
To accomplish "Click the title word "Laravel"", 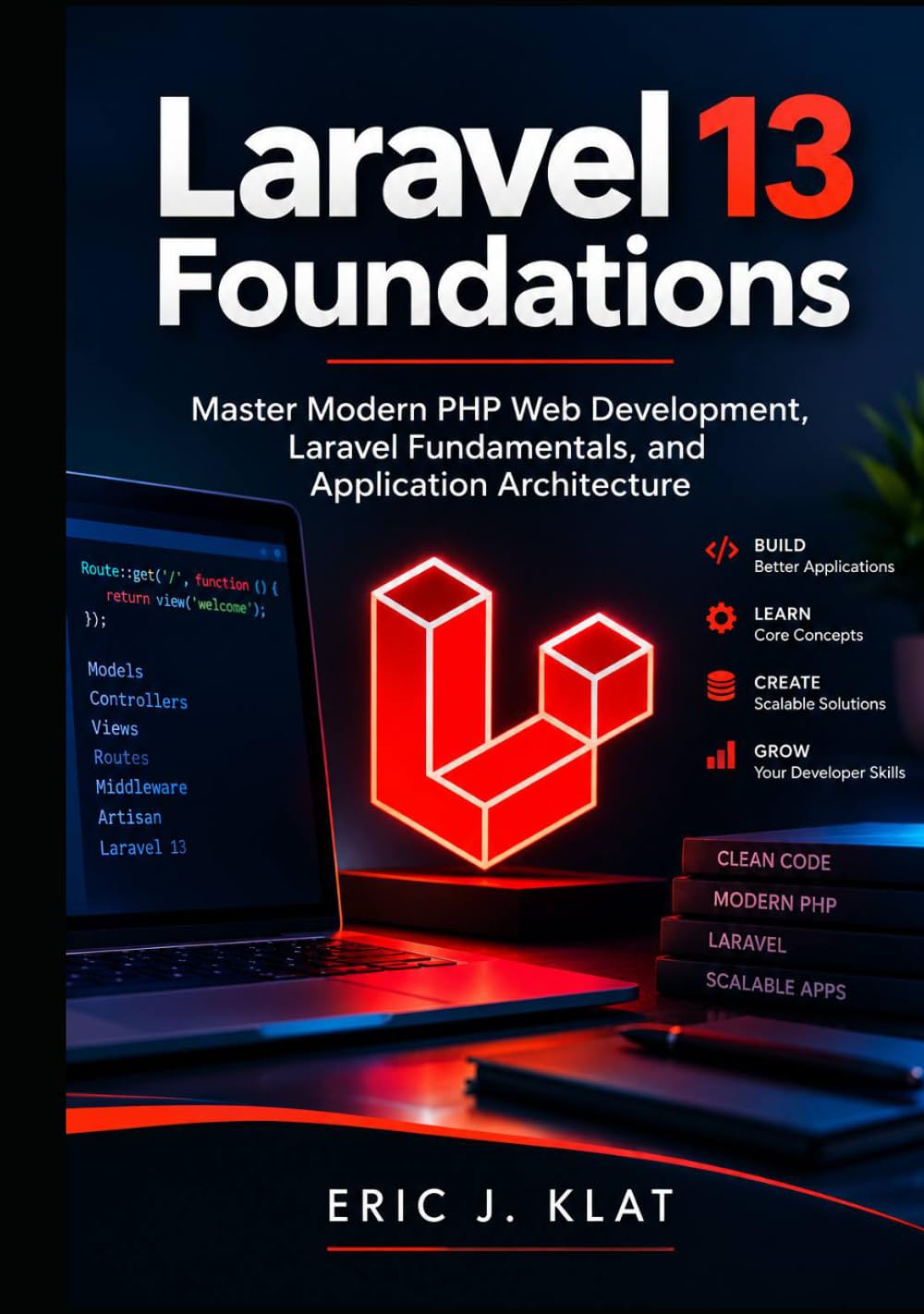I will pyautogui.click(x=413, y=157).
